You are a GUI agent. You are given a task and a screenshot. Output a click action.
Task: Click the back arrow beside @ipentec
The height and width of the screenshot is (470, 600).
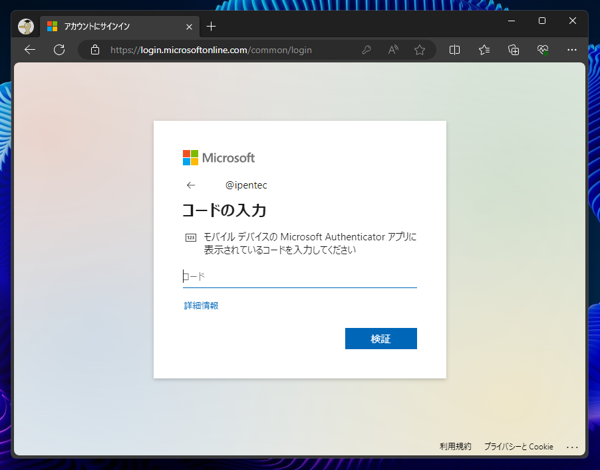pyautogui.click(x=191, y=185)
